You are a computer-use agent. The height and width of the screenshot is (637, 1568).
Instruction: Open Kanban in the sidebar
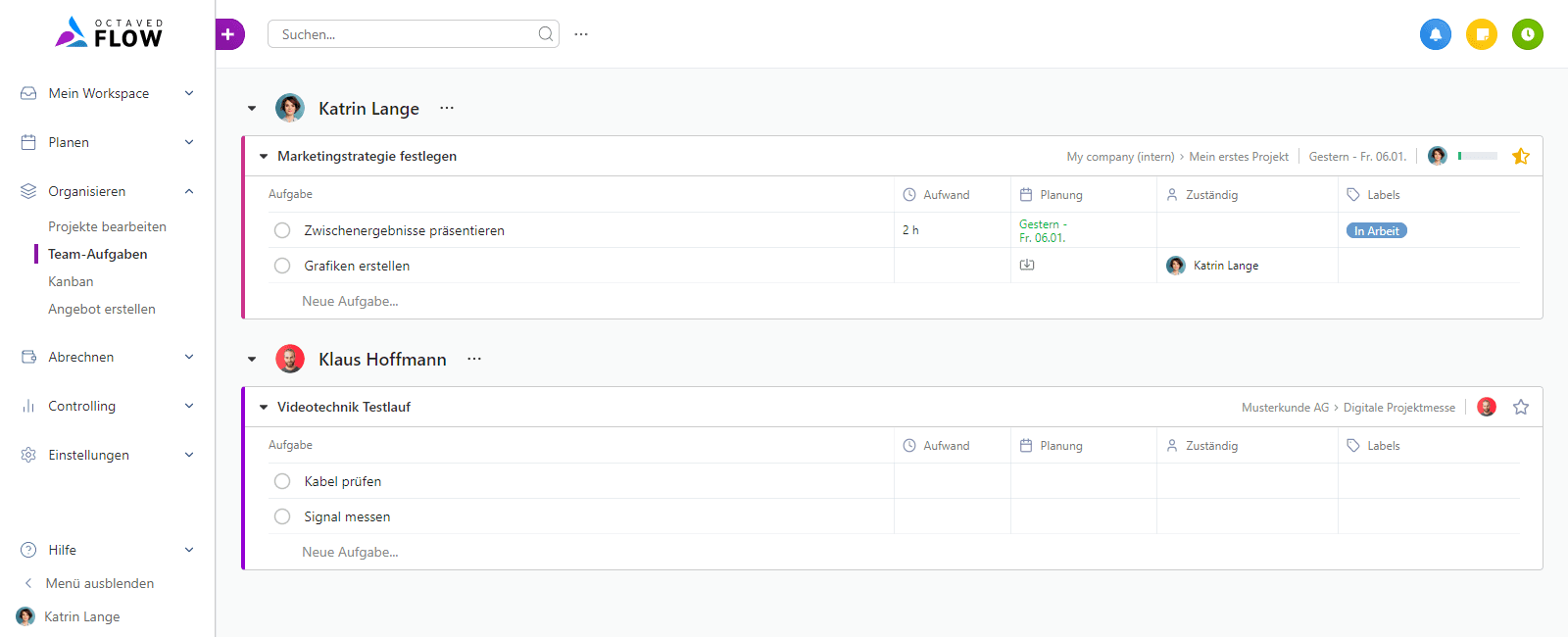(x=71, y=281)
